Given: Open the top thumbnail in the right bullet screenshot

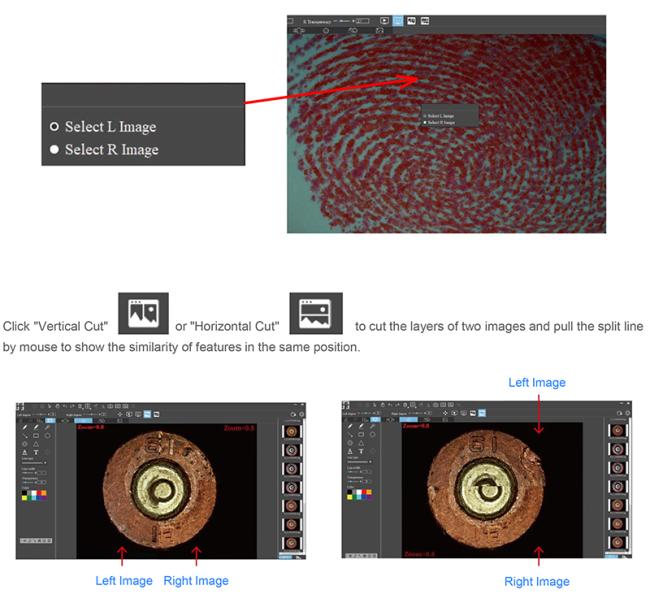Looking at the screenshot, I should [x=617, y=431].
